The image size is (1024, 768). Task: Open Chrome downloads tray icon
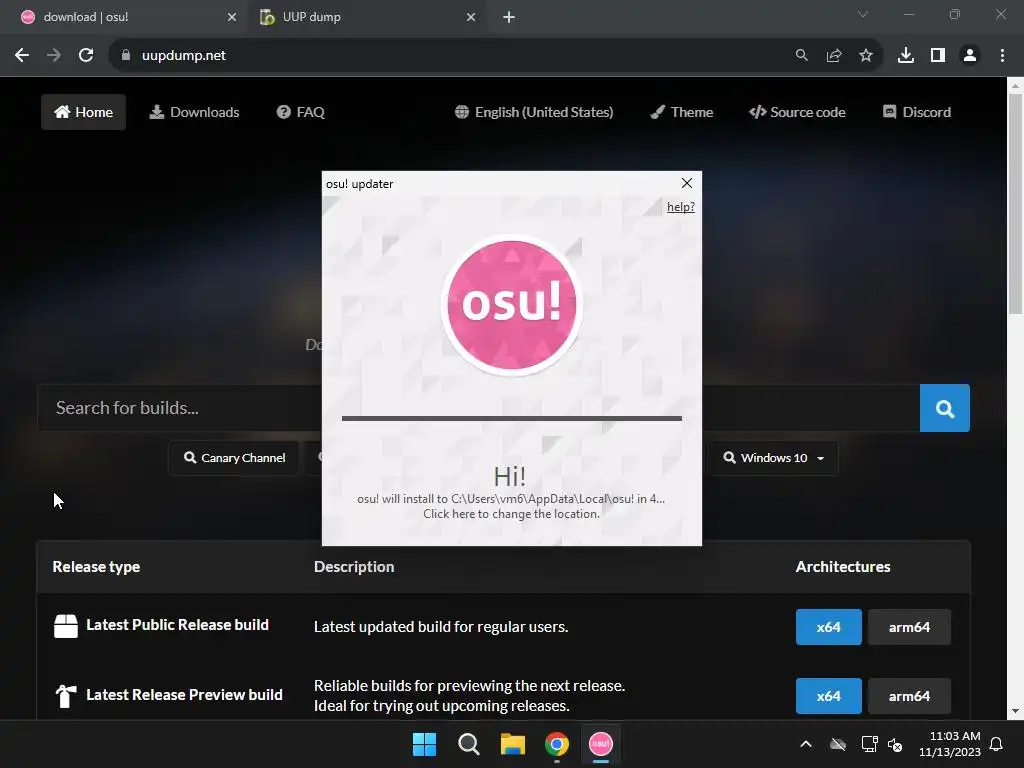point(906,56)
